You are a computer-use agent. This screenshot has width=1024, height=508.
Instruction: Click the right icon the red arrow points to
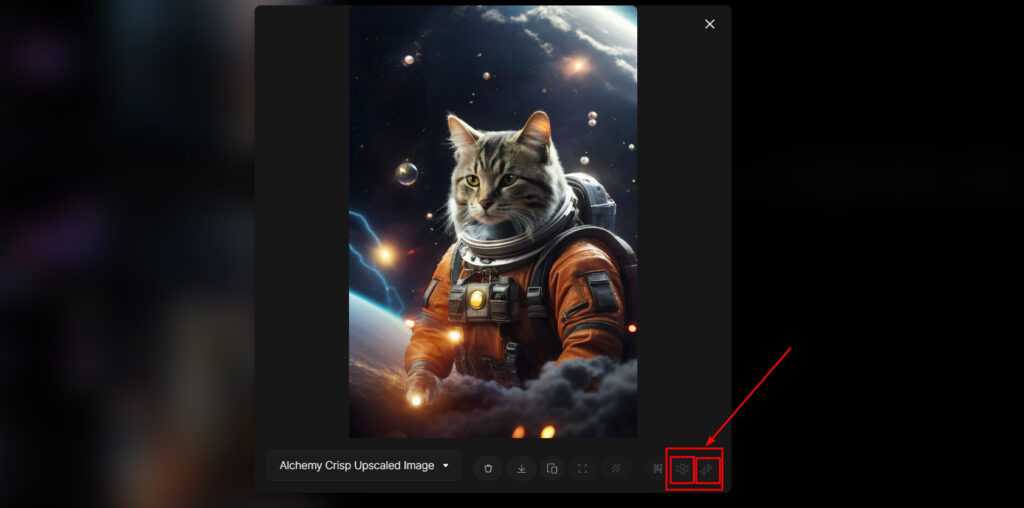pyautogui.click(x=708, y=468)
